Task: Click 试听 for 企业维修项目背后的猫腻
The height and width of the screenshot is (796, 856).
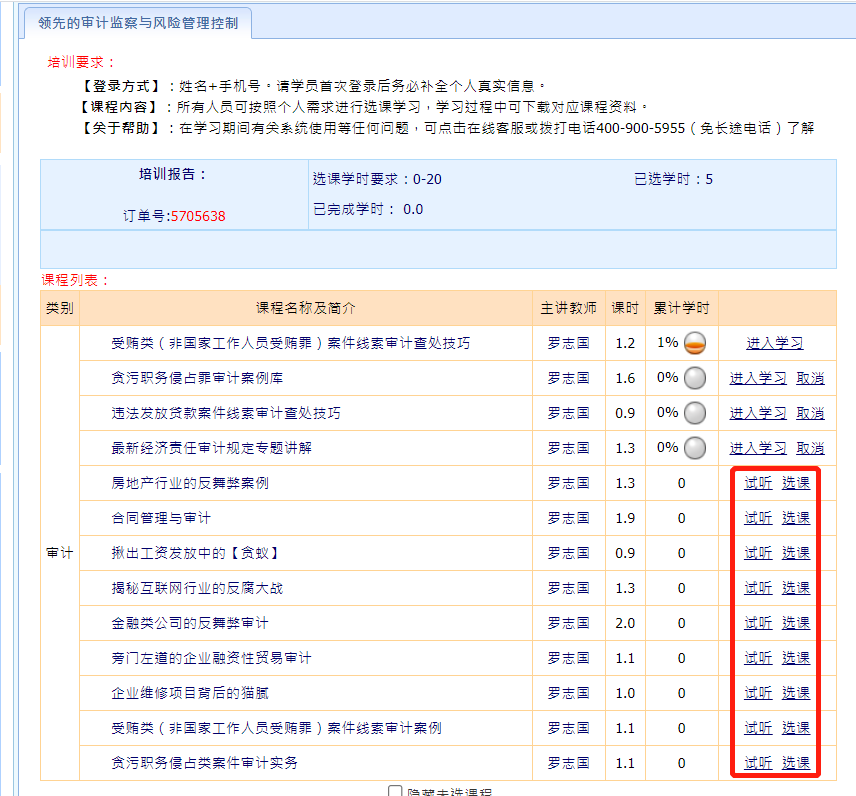Action: pos(758,693)
